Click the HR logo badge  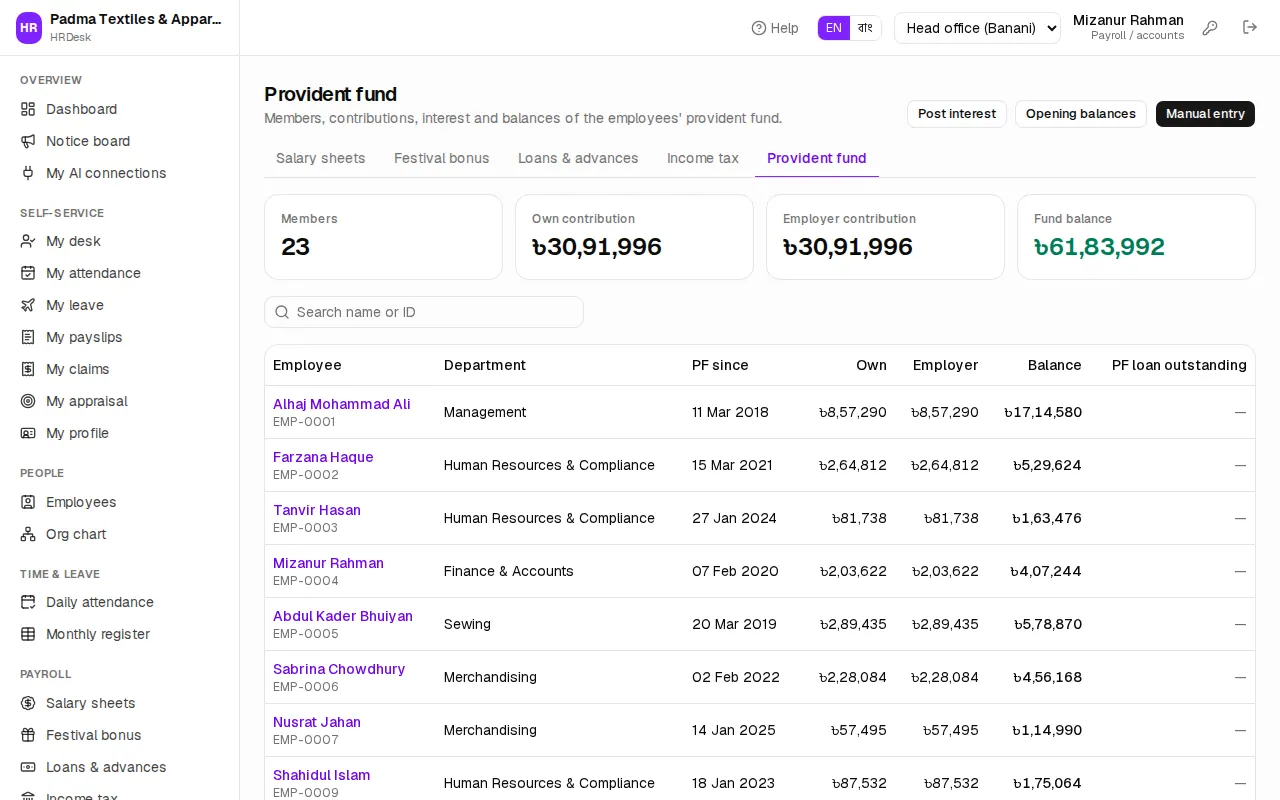[29, 28]
